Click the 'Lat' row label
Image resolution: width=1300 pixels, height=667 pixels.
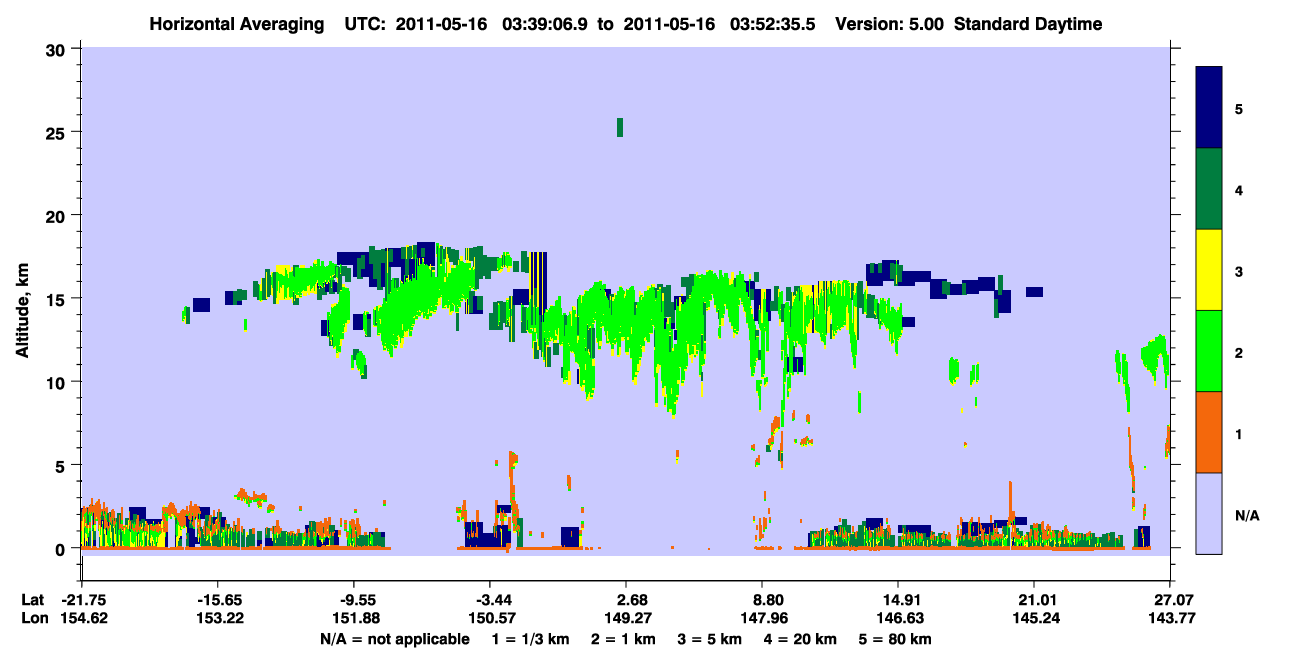click(x=33, y=599)
